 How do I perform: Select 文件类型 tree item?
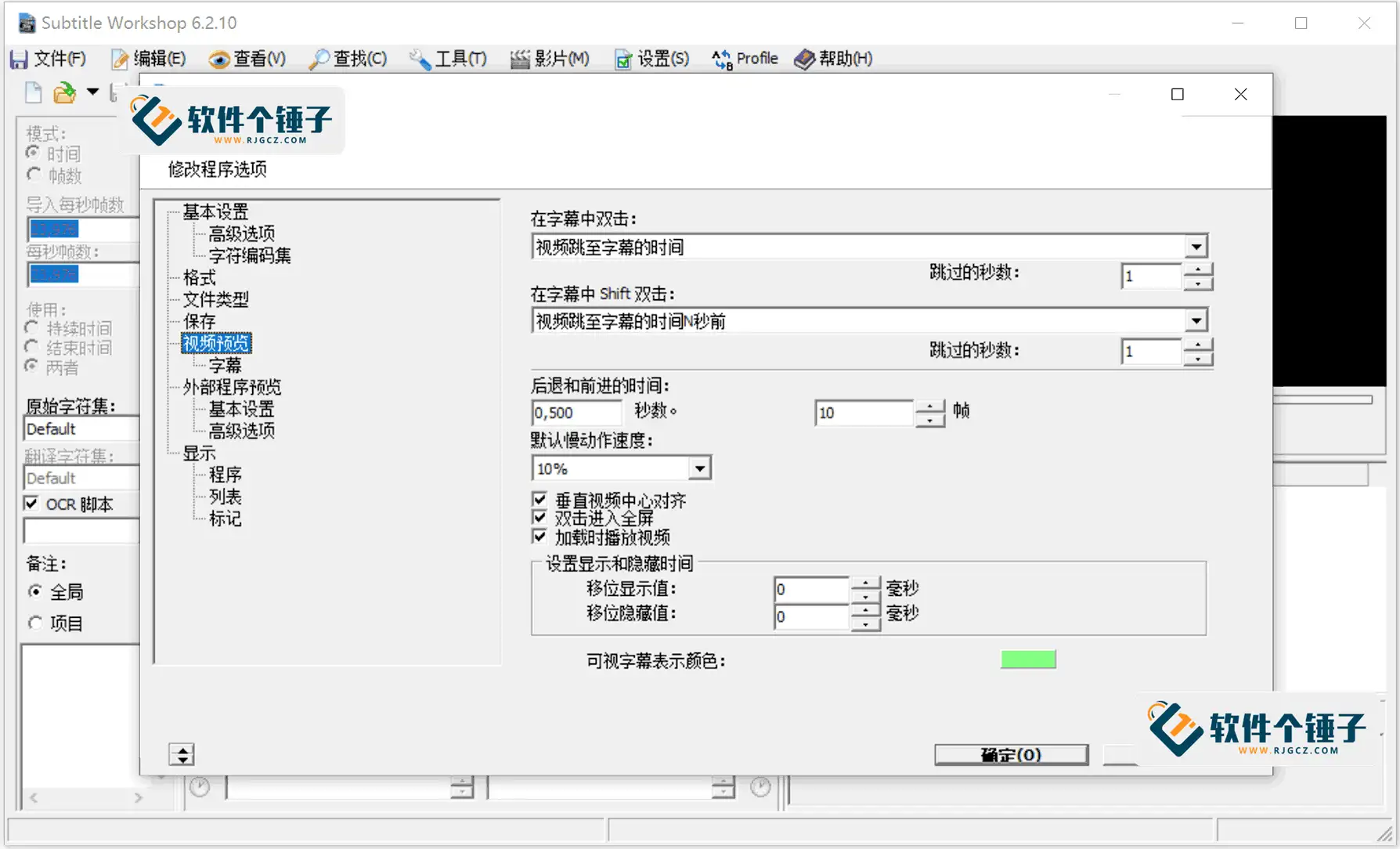[x=215, y=299]
